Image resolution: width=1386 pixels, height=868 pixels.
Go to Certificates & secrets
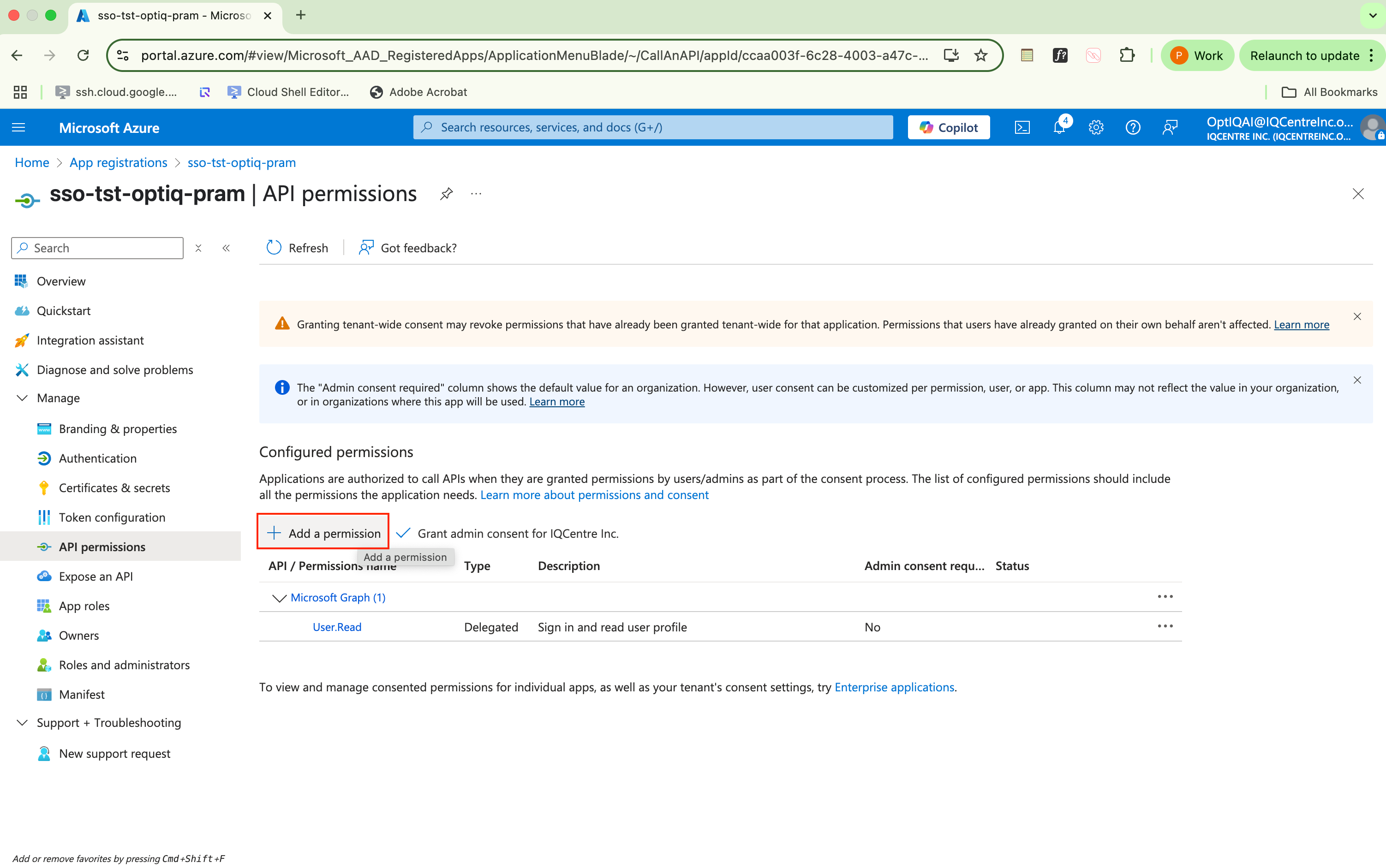pos(114,488)
